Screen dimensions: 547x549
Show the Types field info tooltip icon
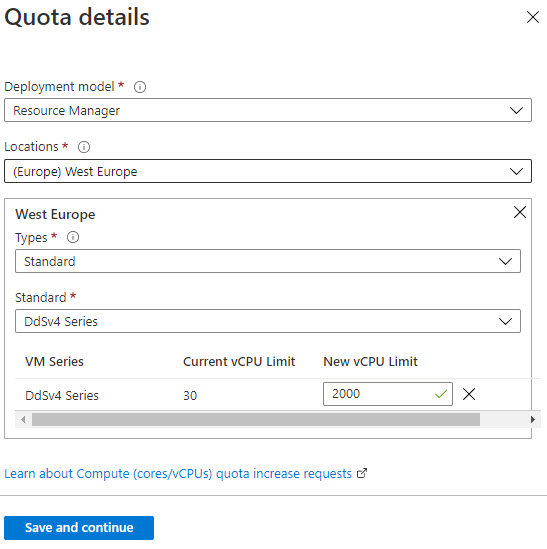(x=73, y=237)
